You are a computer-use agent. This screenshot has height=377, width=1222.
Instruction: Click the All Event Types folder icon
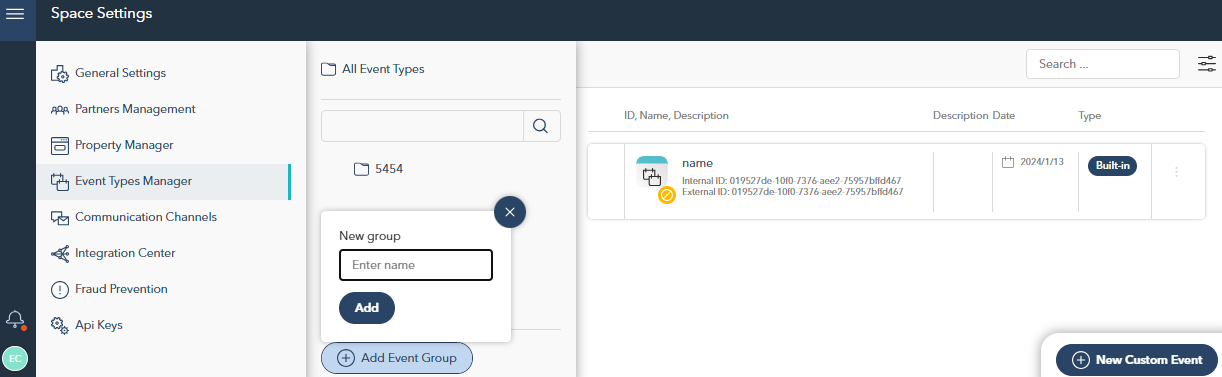(x=328, y=70)
